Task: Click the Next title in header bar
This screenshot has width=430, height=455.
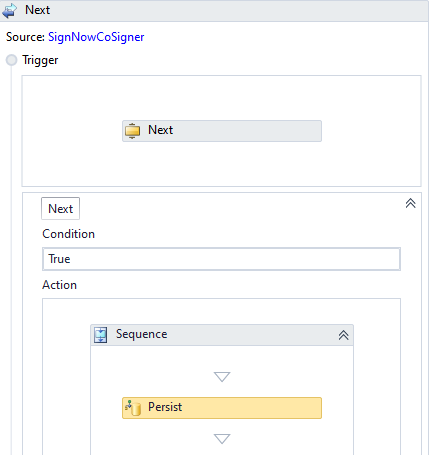Action: pyautogui.click(x=37, y=10)
